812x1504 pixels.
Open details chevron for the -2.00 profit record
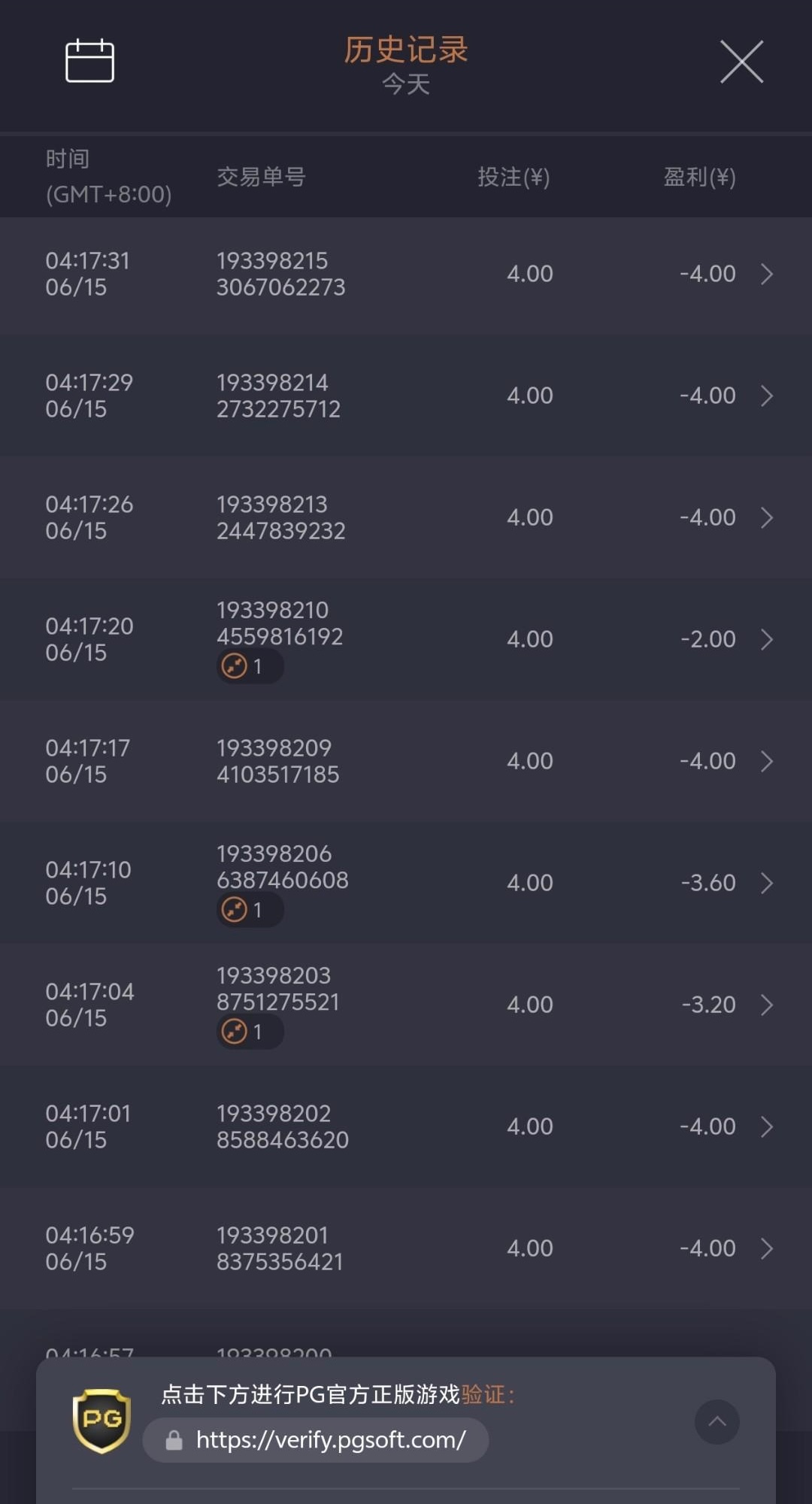click(766, 639)
